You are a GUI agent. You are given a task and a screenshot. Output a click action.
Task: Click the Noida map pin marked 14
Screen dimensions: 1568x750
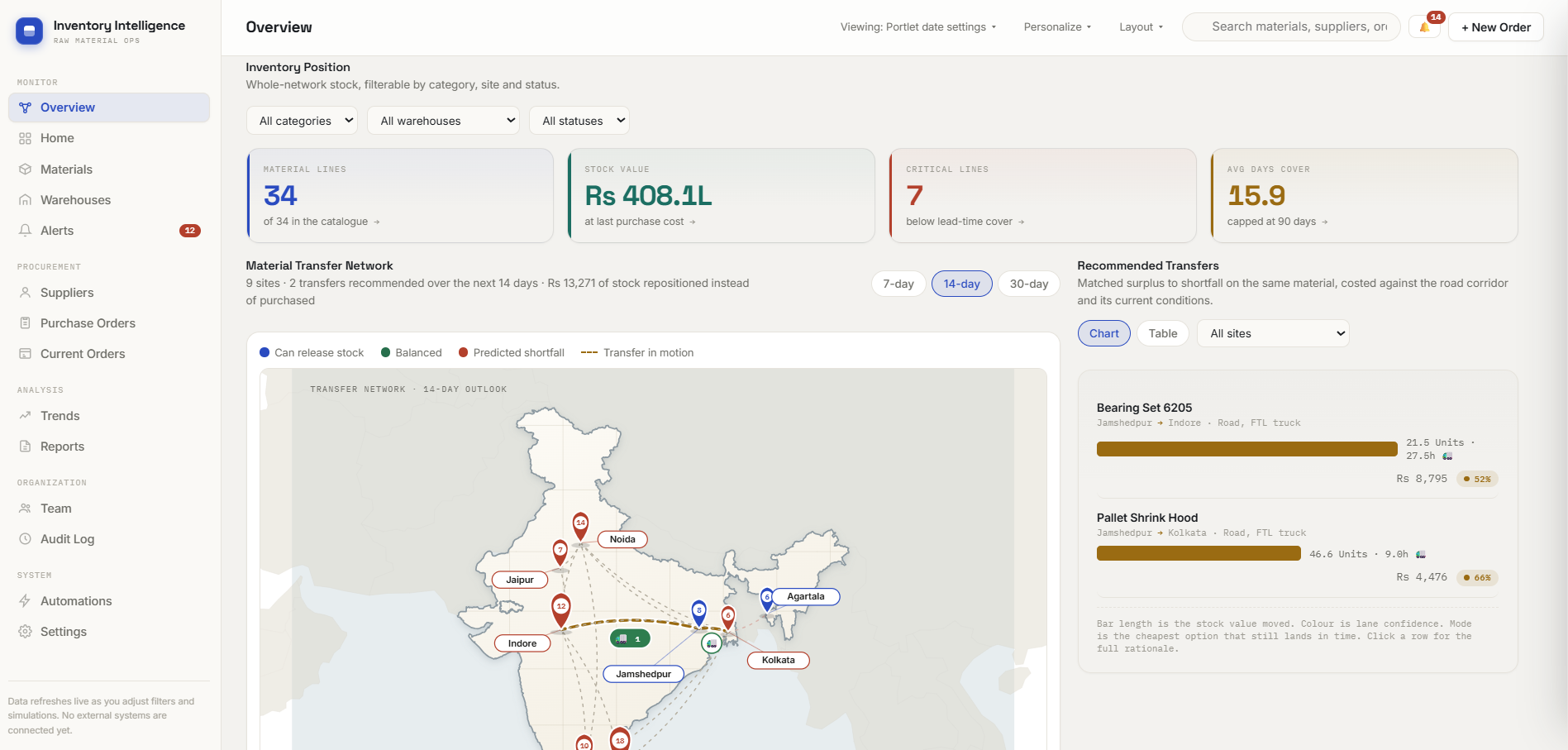pos(581,526)
